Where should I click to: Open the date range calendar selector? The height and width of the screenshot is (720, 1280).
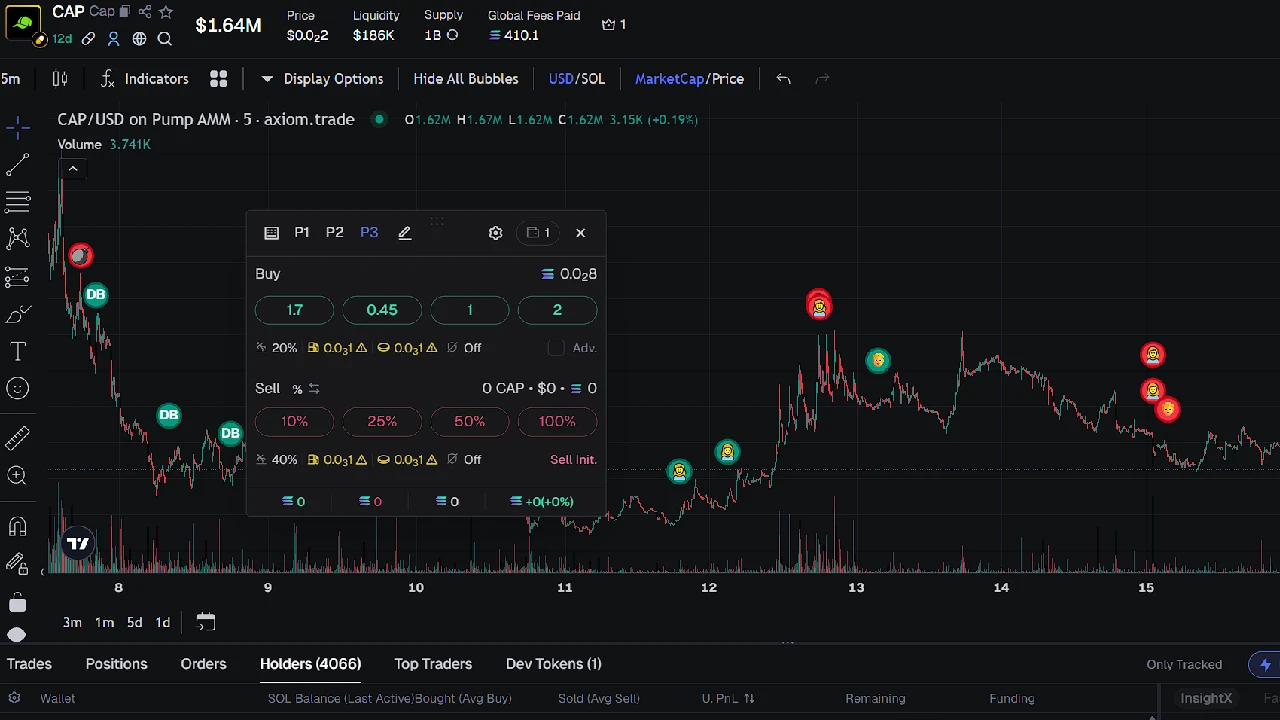pyautogui.click(x=205, y=622)
